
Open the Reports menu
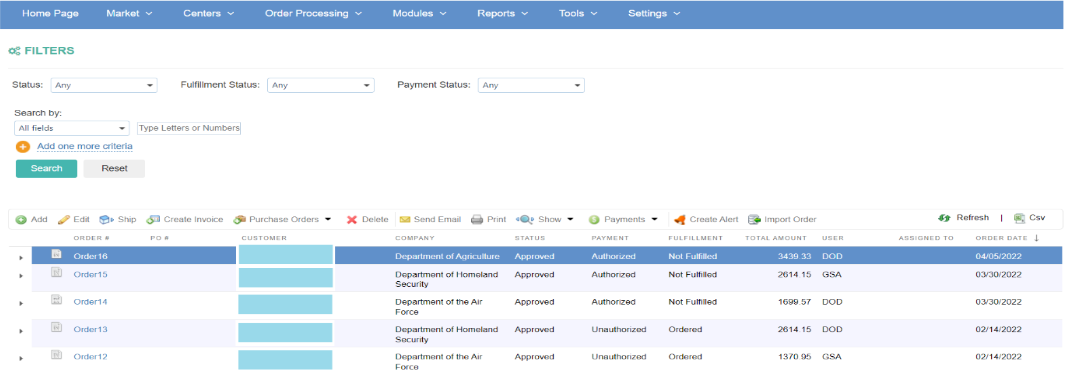(x=503, y=14)
